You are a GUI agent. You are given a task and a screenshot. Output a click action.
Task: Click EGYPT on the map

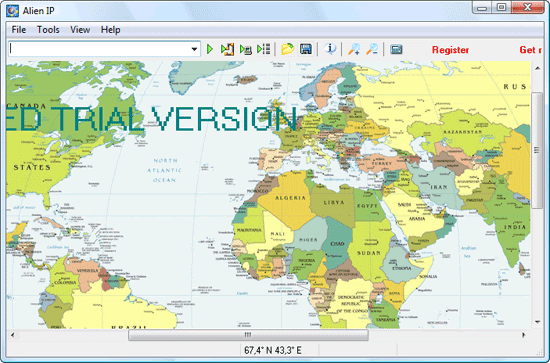pyautogui.click(x=367, y=206)
